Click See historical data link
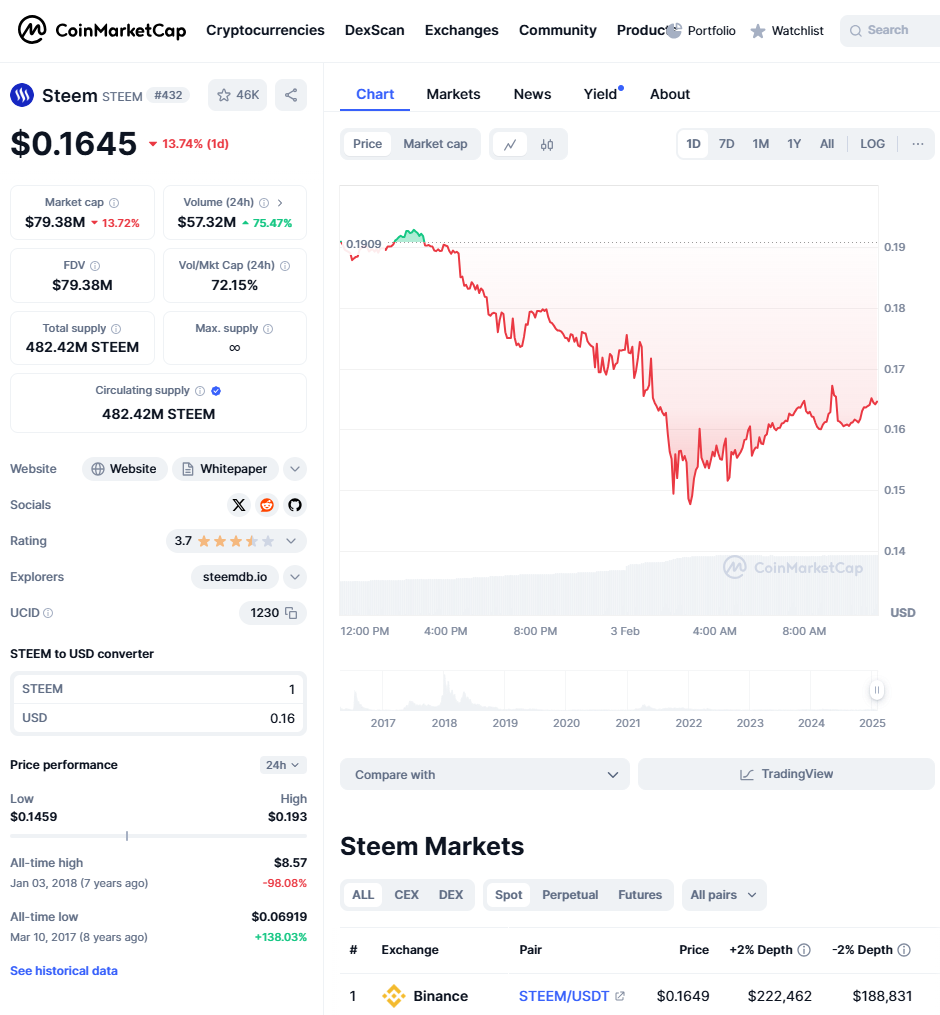This screenshot has height=1015, width=940. (64, 971)
